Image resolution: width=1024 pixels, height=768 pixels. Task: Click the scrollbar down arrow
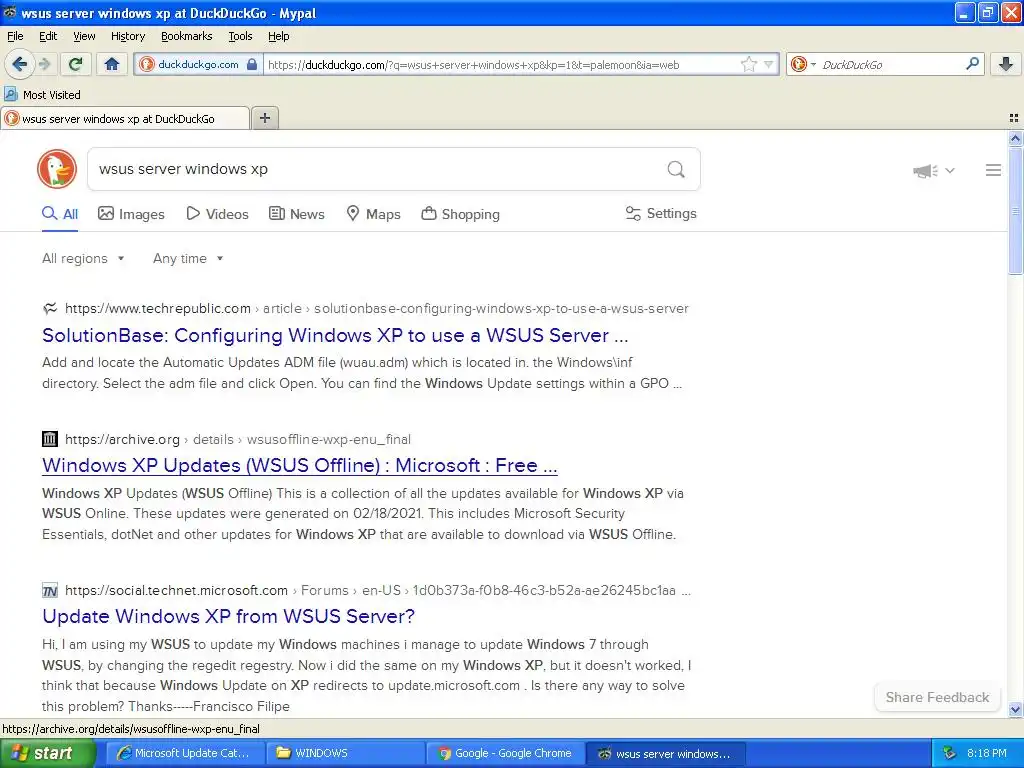pos(1015,709)
